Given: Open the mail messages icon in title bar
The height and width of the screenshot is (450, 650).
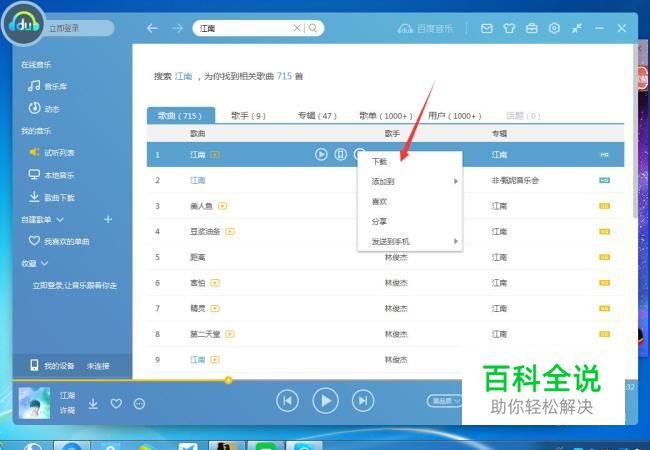Looking at the screenshot, I should pos(487,28).
